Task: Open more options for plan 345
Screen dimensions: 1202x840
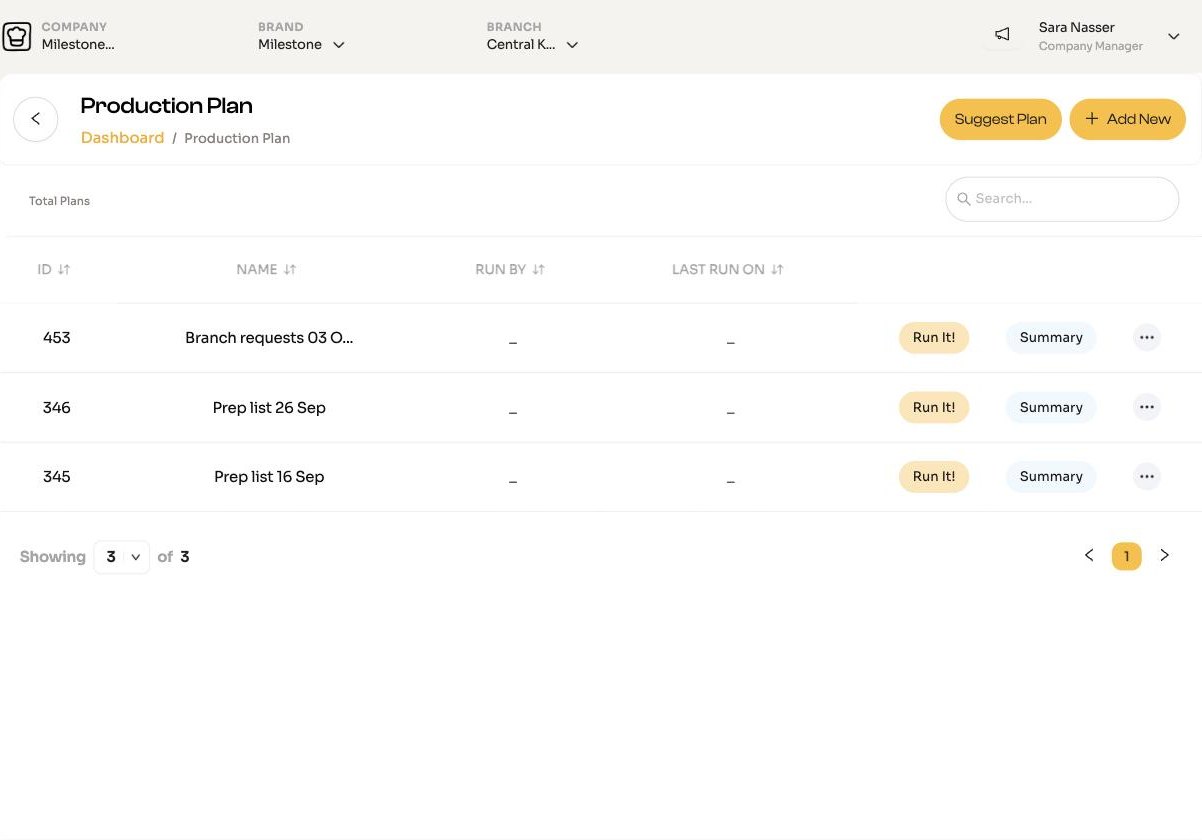Action: pos(1147,477)
